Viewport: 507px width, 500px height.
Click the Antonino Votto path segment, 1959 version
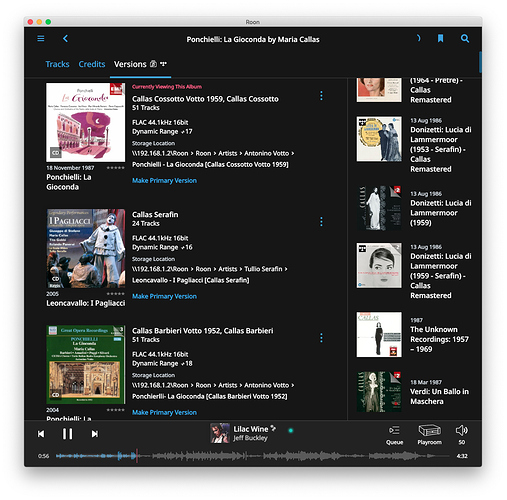coord(266,153)
